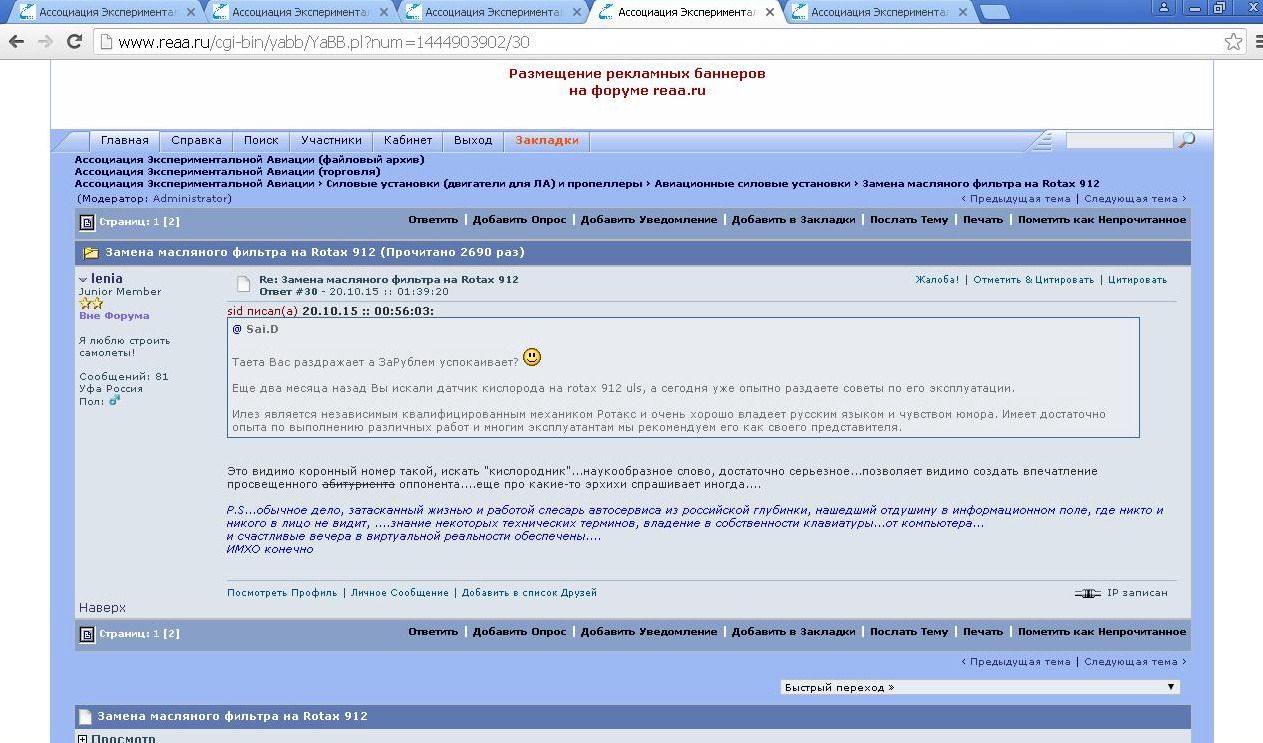Click Administrator moderator link
Image resolution: width=1263 pixels, height=743 pixels.
pyautogui.click(x=191, y=199)
